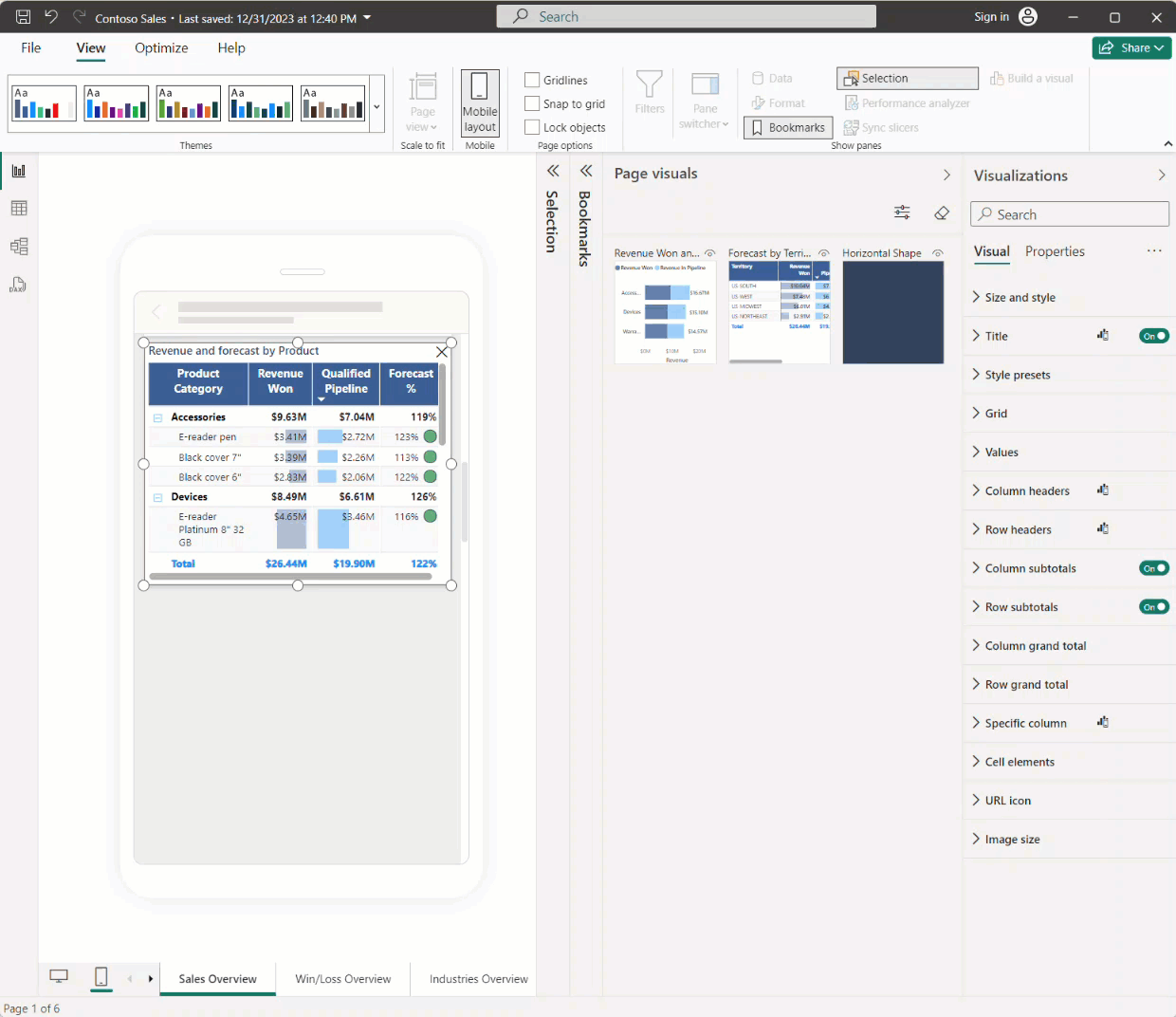Click the eraser icon to remove all visuals
The image size is (1176, 1017).
(x=942, y=213)
